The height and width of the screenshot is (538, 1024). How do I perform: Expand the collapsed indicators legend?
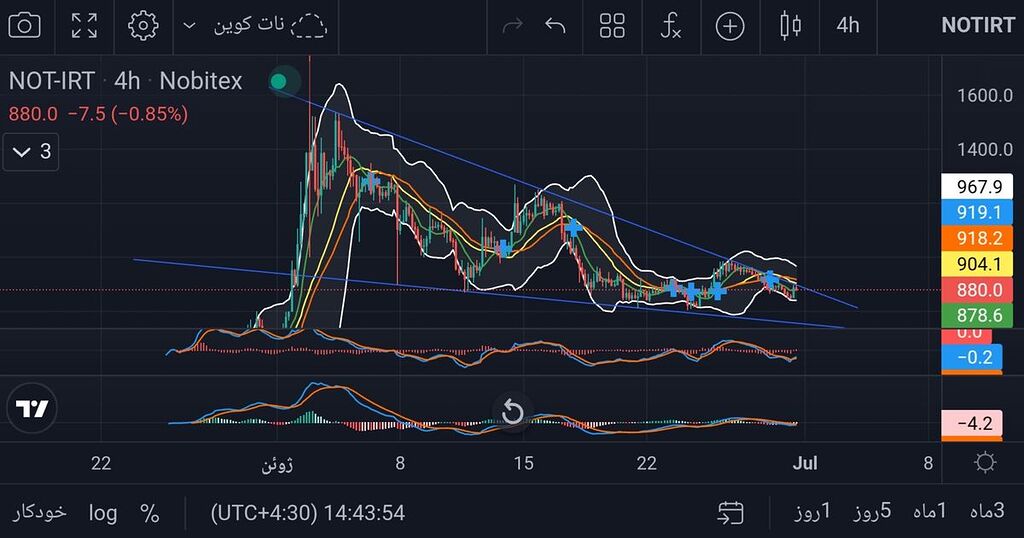[33, 152]
